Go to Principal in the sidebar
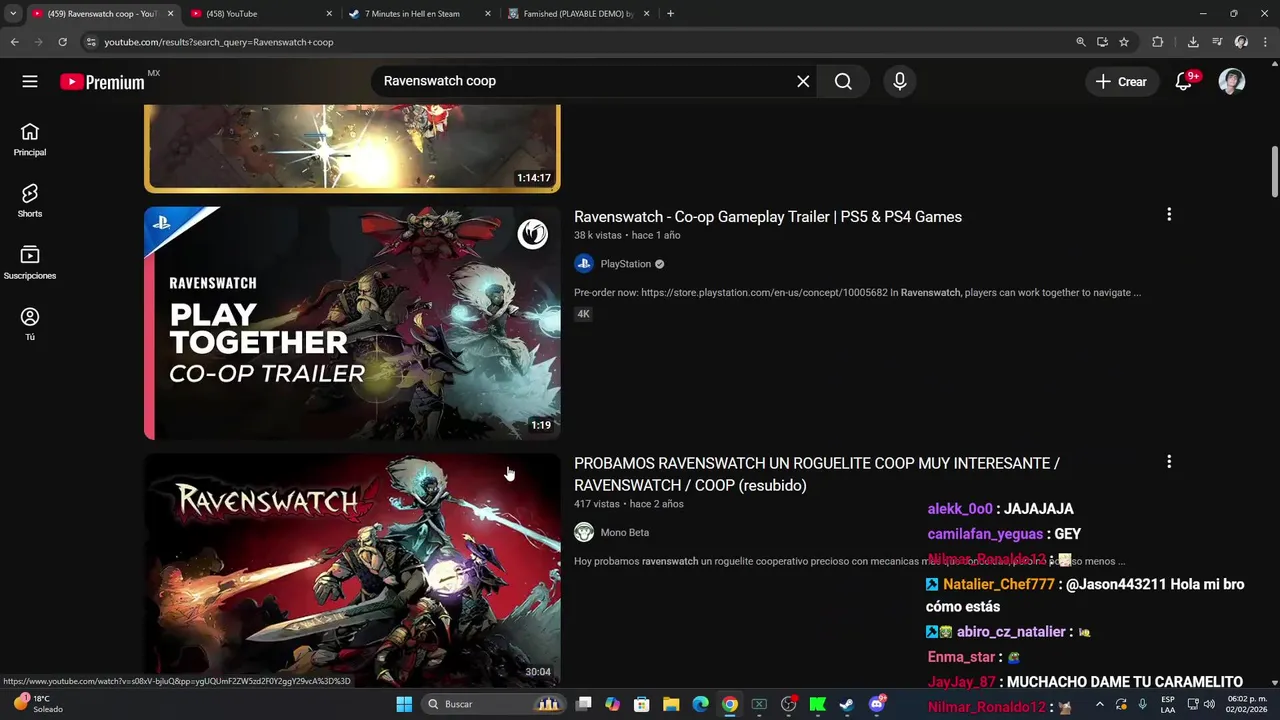The width and height of the screenshot is (1280, 720). (x=30, y=139)
